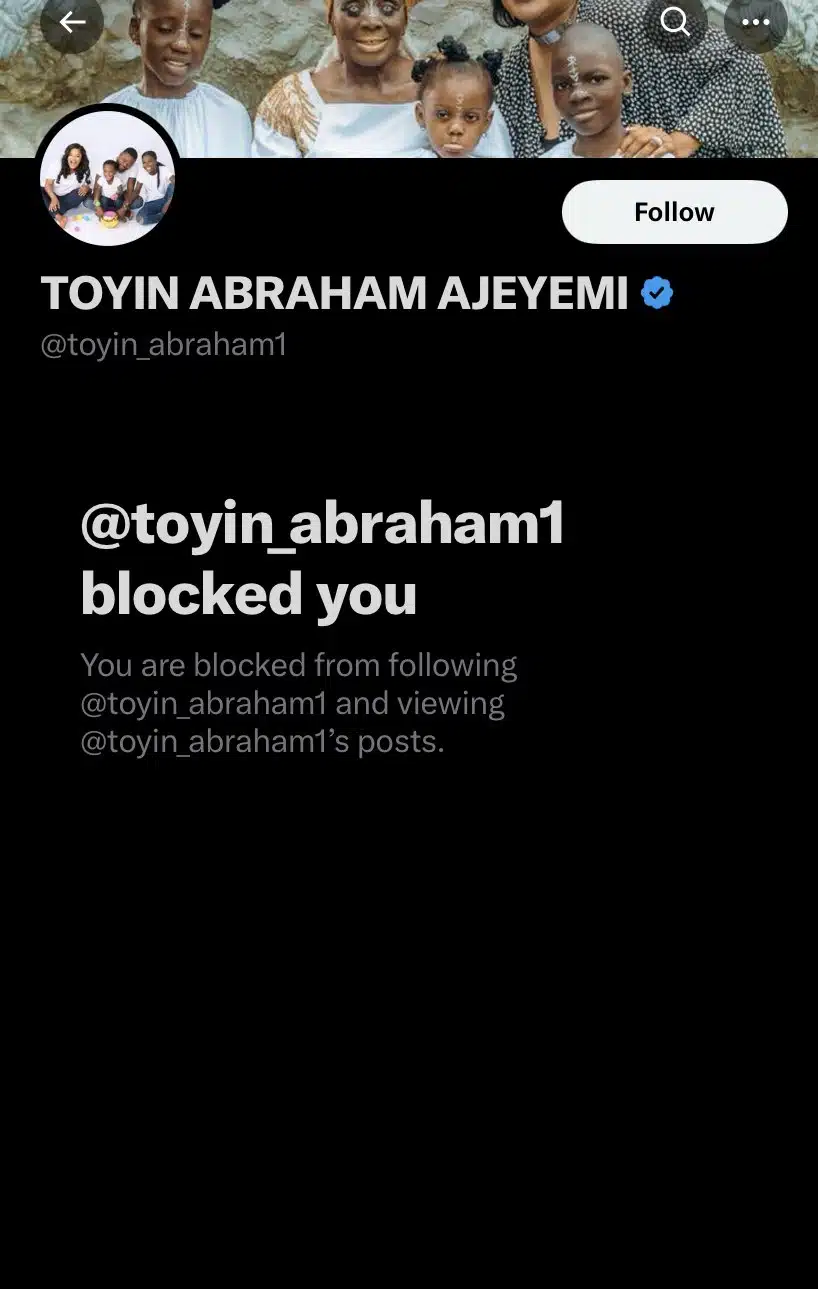This screenshot has height=1289, width=818.
Task: Click the "You are blocked from following" text
Action: point(299,665)
